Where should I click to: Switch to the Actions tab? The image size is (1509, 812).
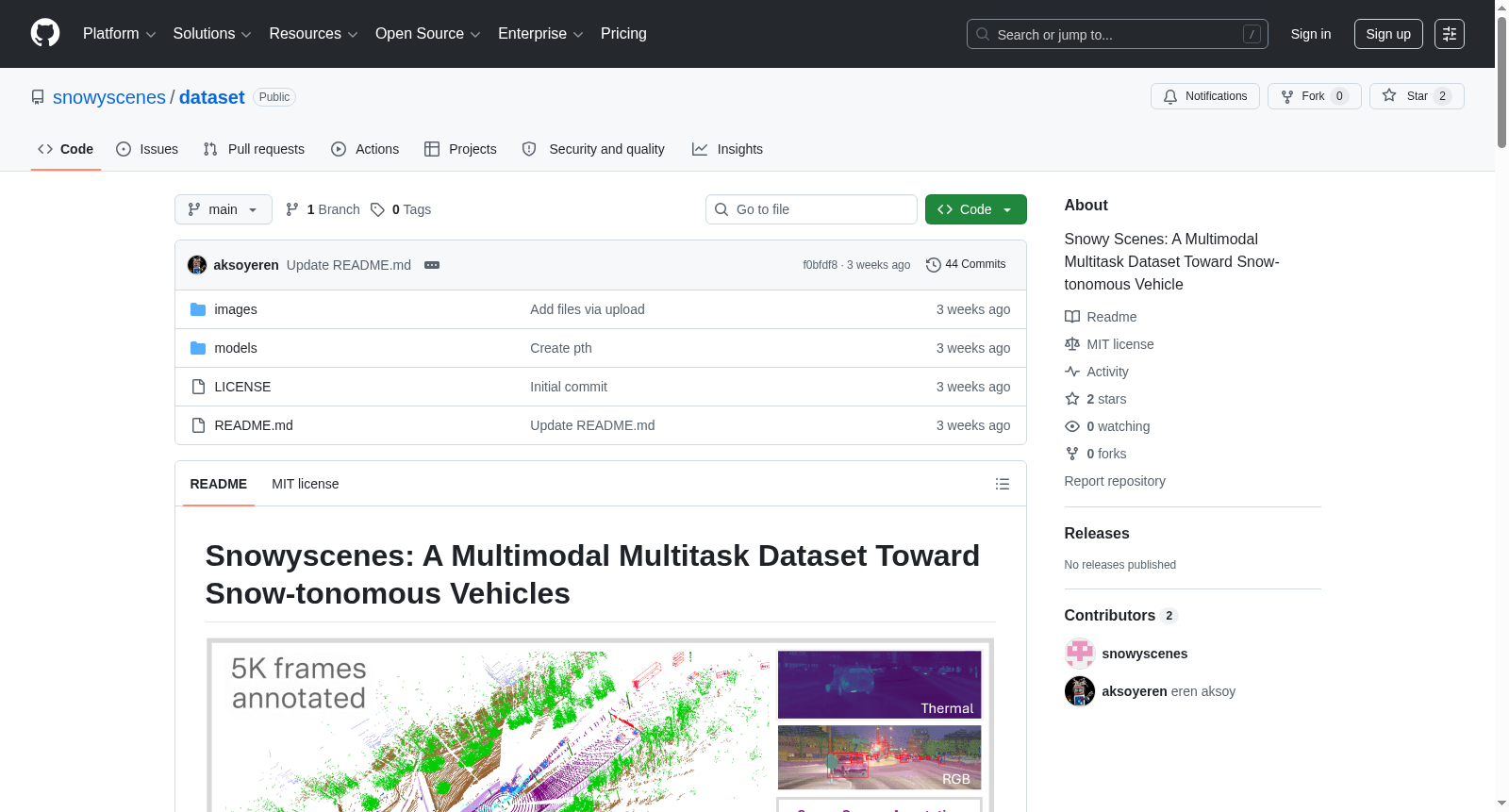point(365,149)
